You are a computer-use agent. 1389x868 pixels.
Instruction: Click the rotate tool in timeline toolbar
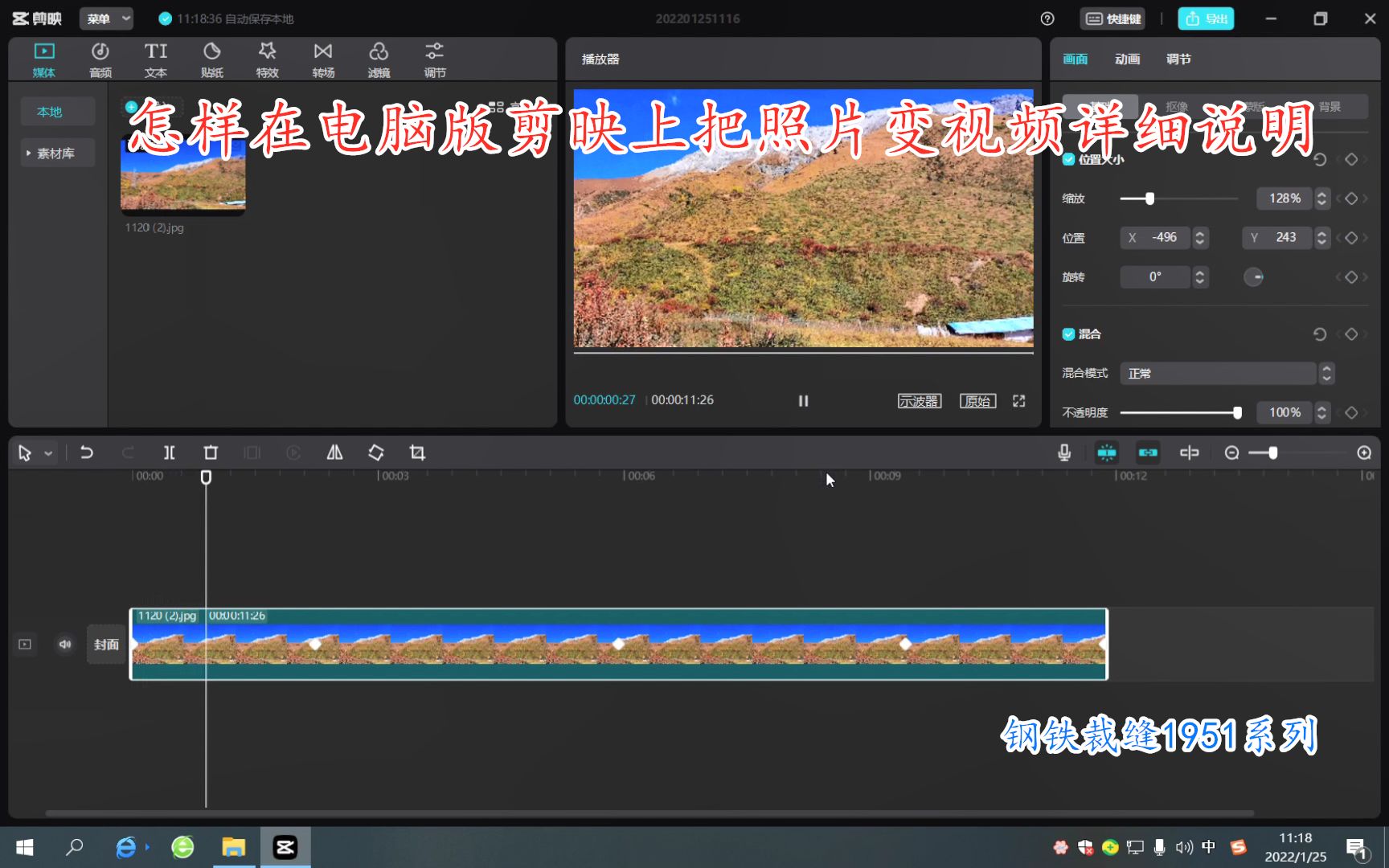tap(375, 452)
